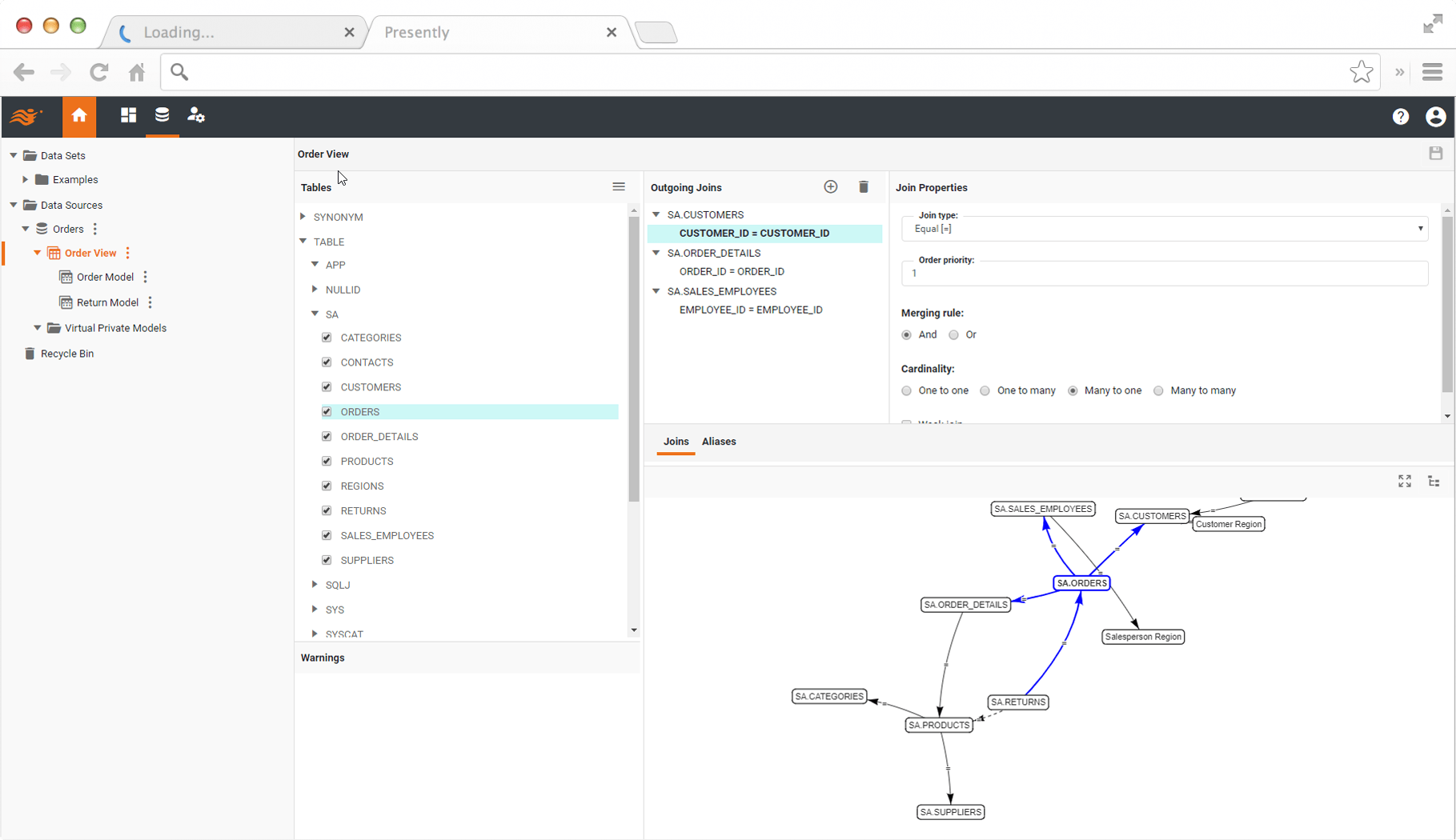Click the diagram auto-layout tree icon

click(1434, 481)
